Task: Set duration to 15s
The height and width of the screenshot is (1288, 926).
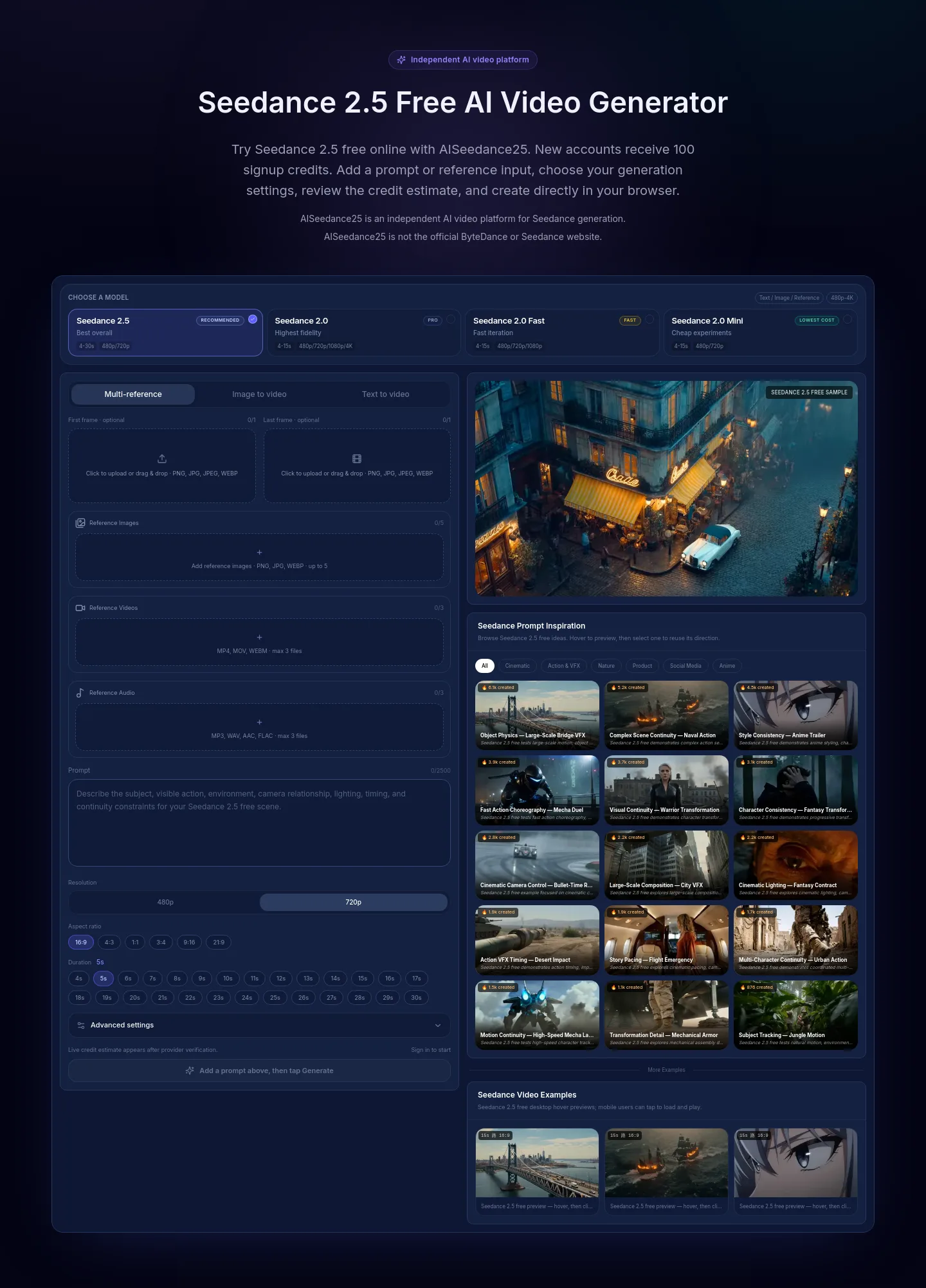Action: 363,979
